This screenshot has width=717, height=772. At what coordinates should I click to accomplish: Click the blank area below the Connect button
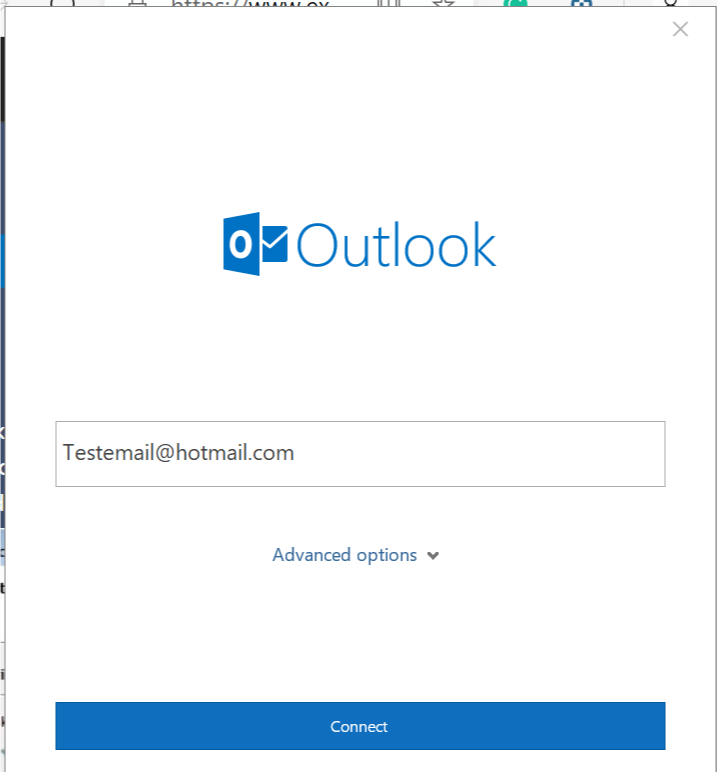pyautogui.click(x=360, y=761)
